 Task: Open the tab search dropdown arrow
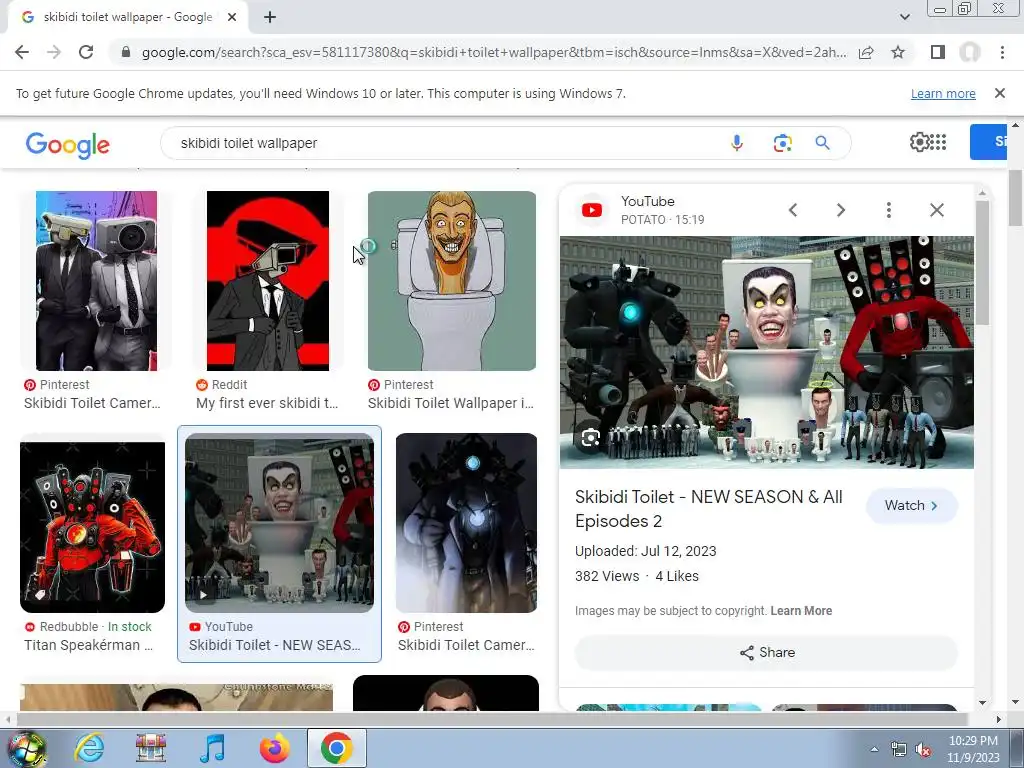click(x=904, y=17)
